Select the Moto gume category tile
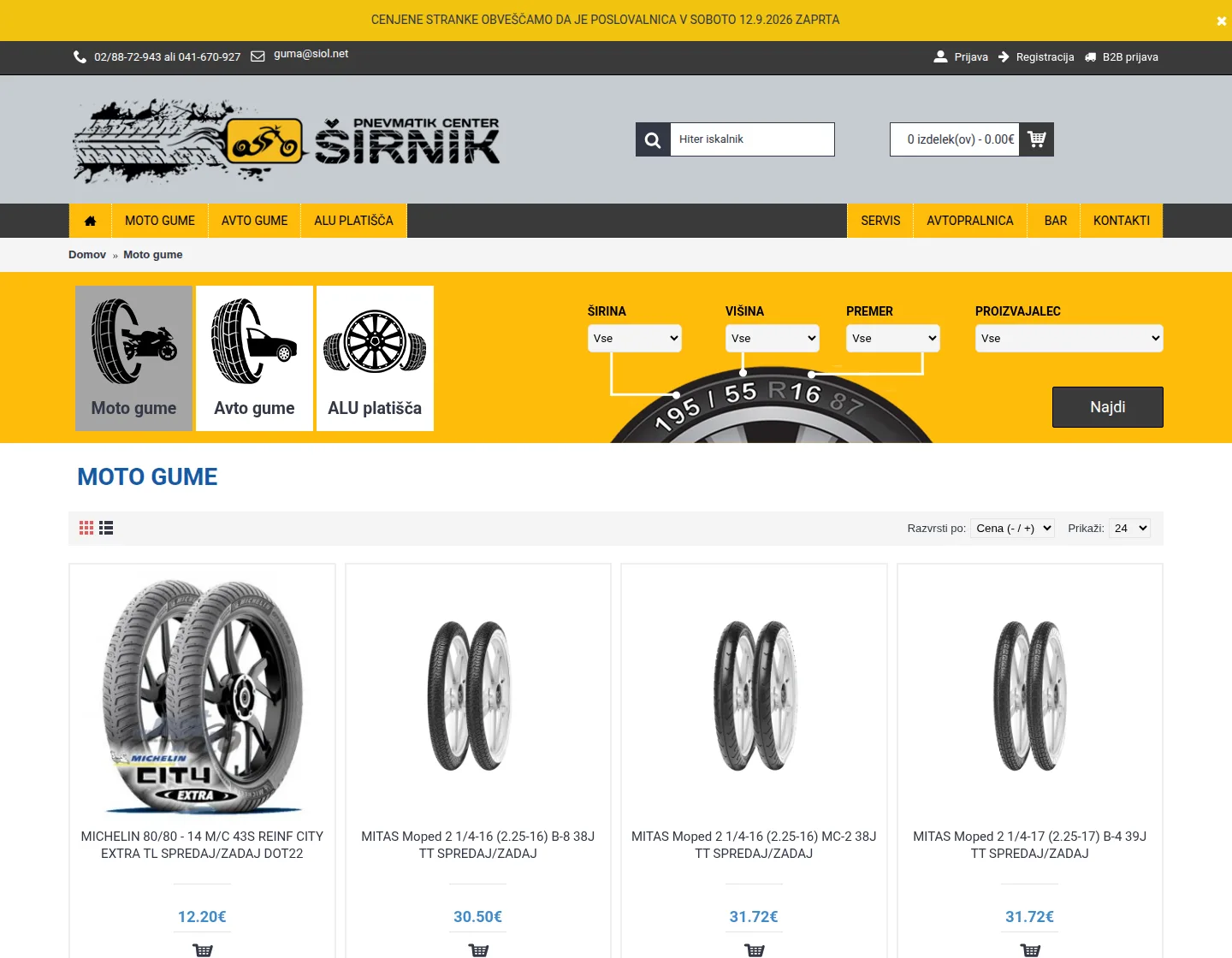Screen dimensions: 1232x958 tap(134, 358)
